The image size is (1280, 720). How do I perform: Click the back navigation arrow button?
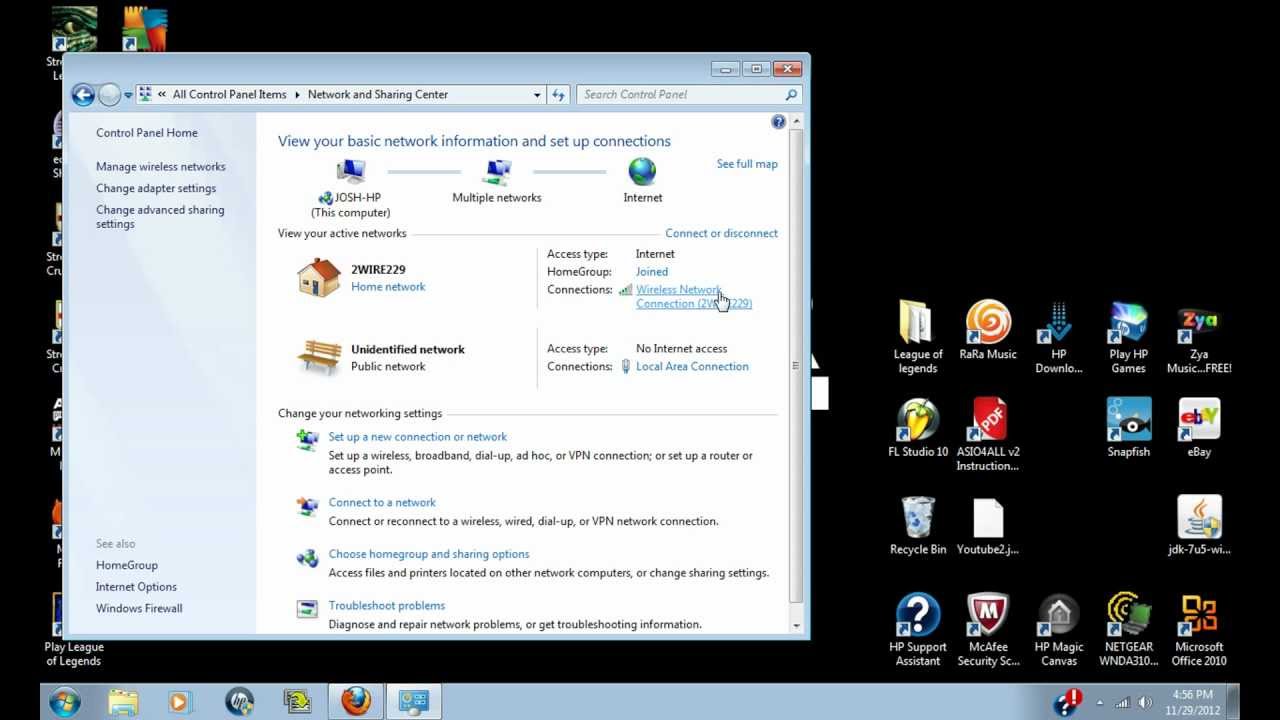tap(84, 95)
